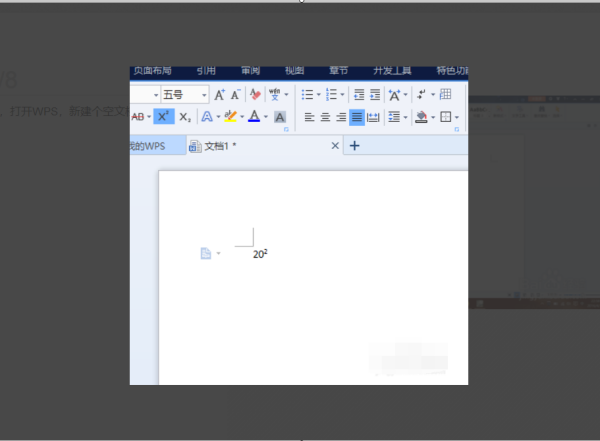The image size is (600, 441).
Task: Toggle character shading A
Action: tap(280, 117)
